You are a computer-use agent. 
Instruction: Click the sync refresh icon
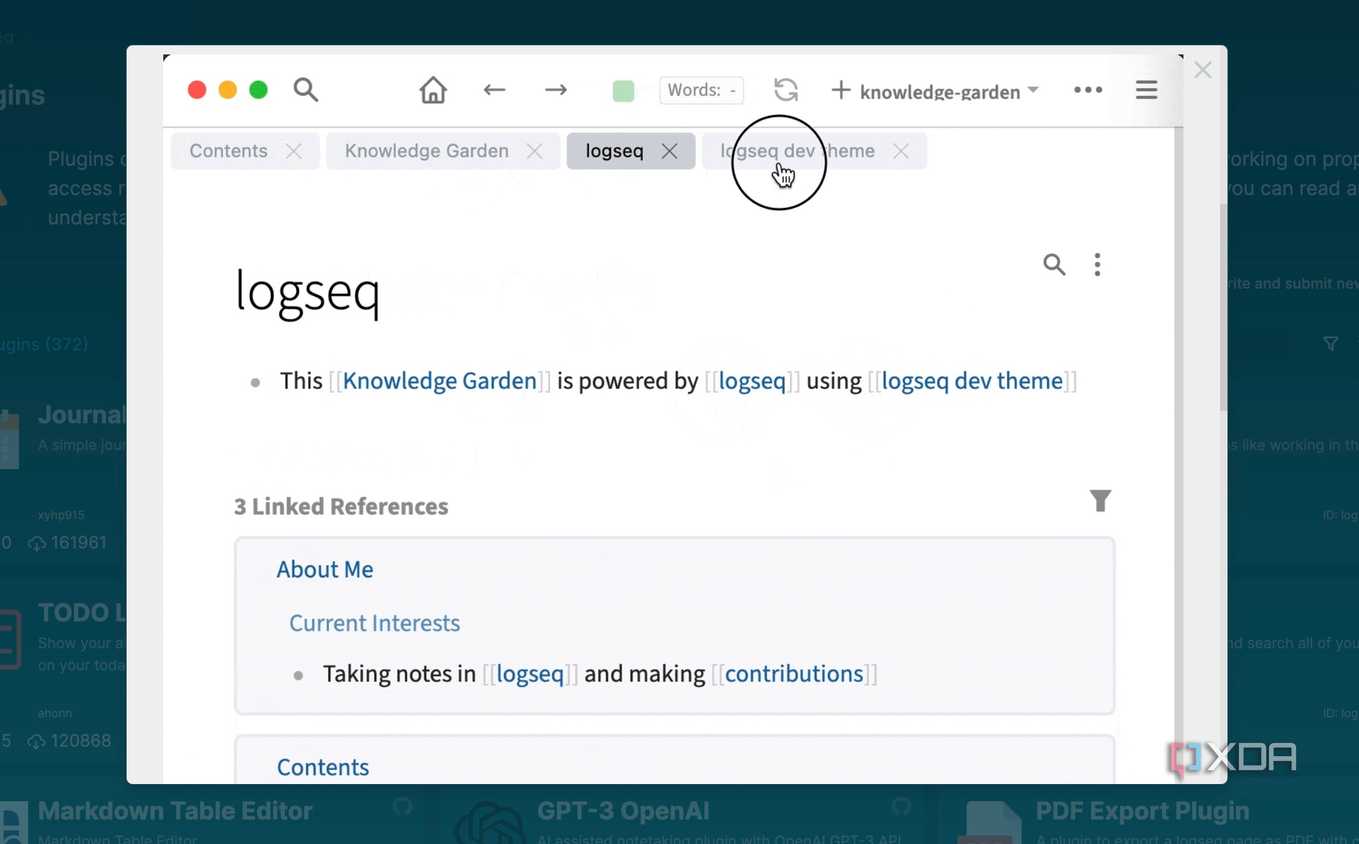tap(786, 90)
